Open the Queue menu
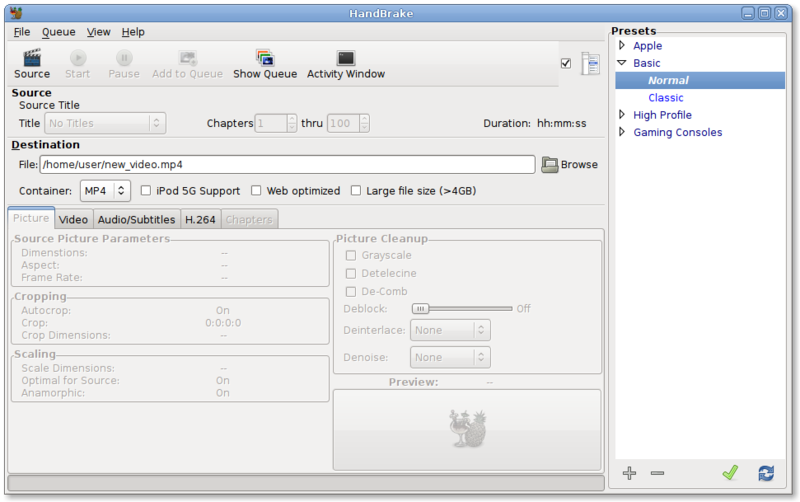 58,32
